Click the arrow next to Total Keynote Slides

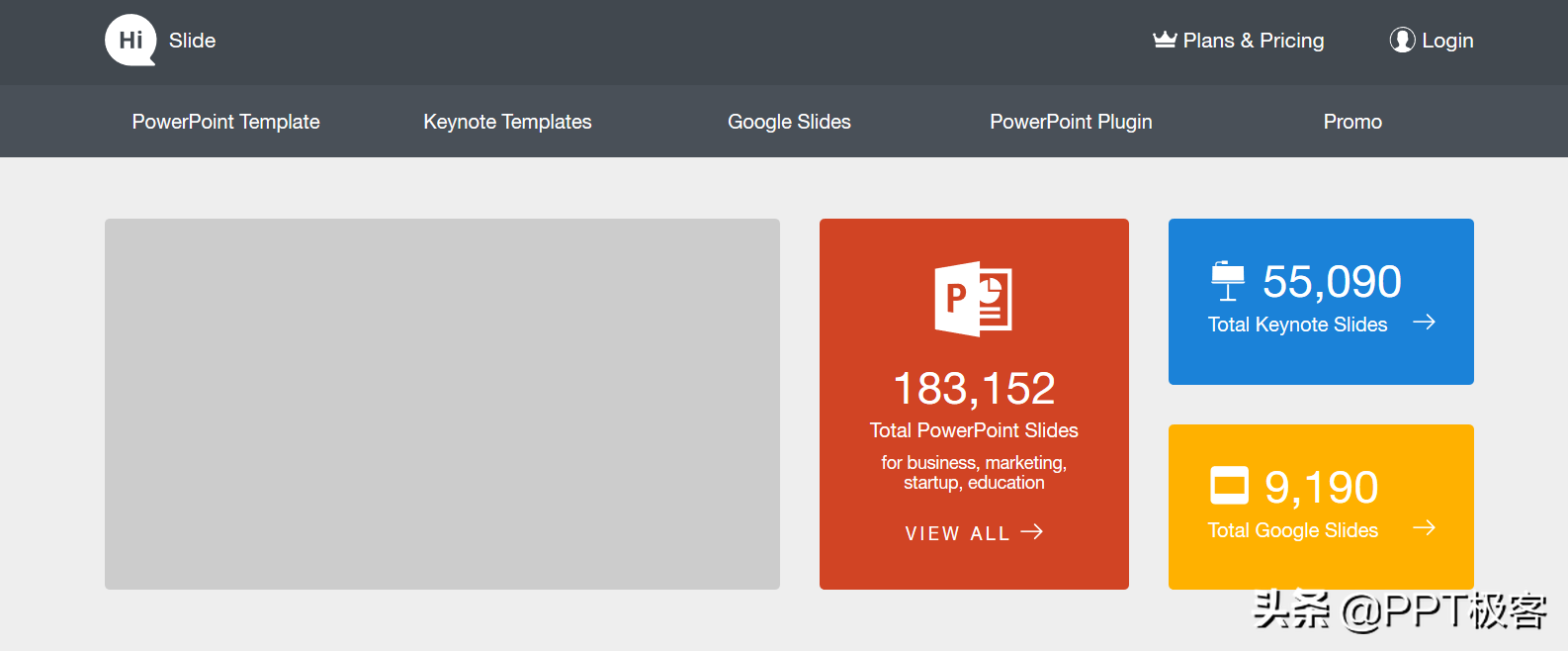tap(1424, 323)
